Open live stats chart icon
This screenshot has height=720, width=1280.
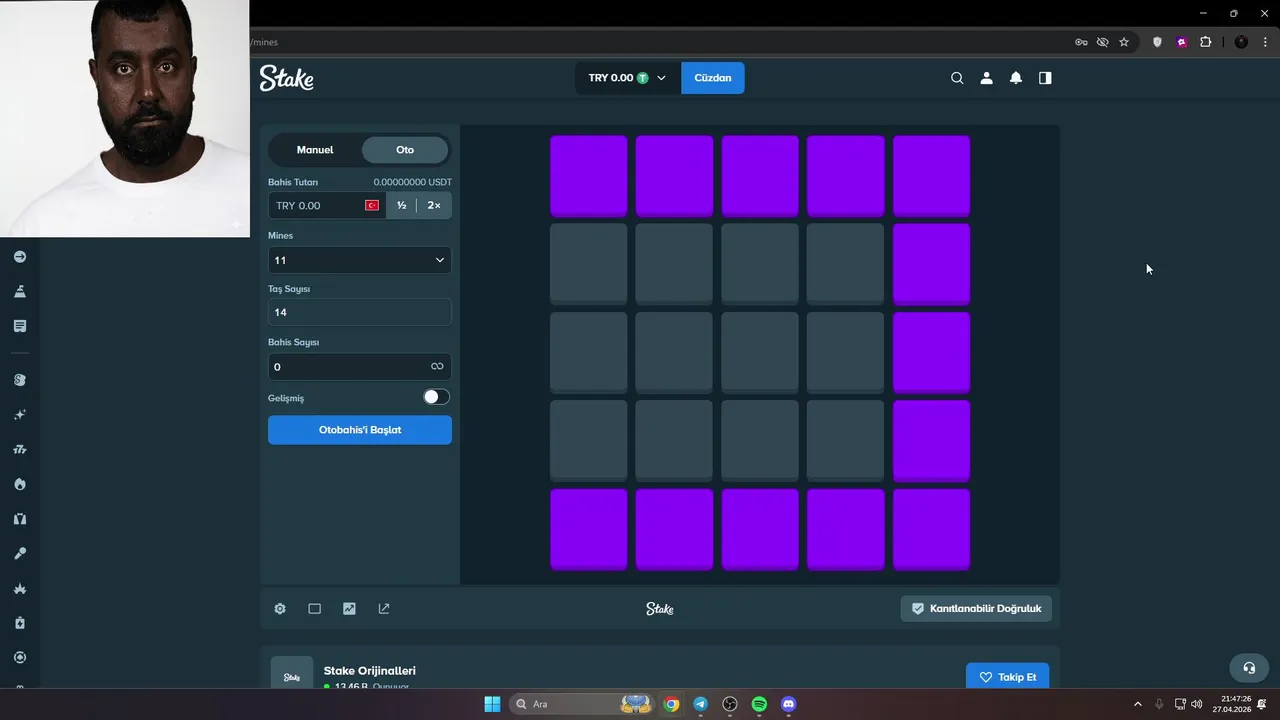pos(349,608)
